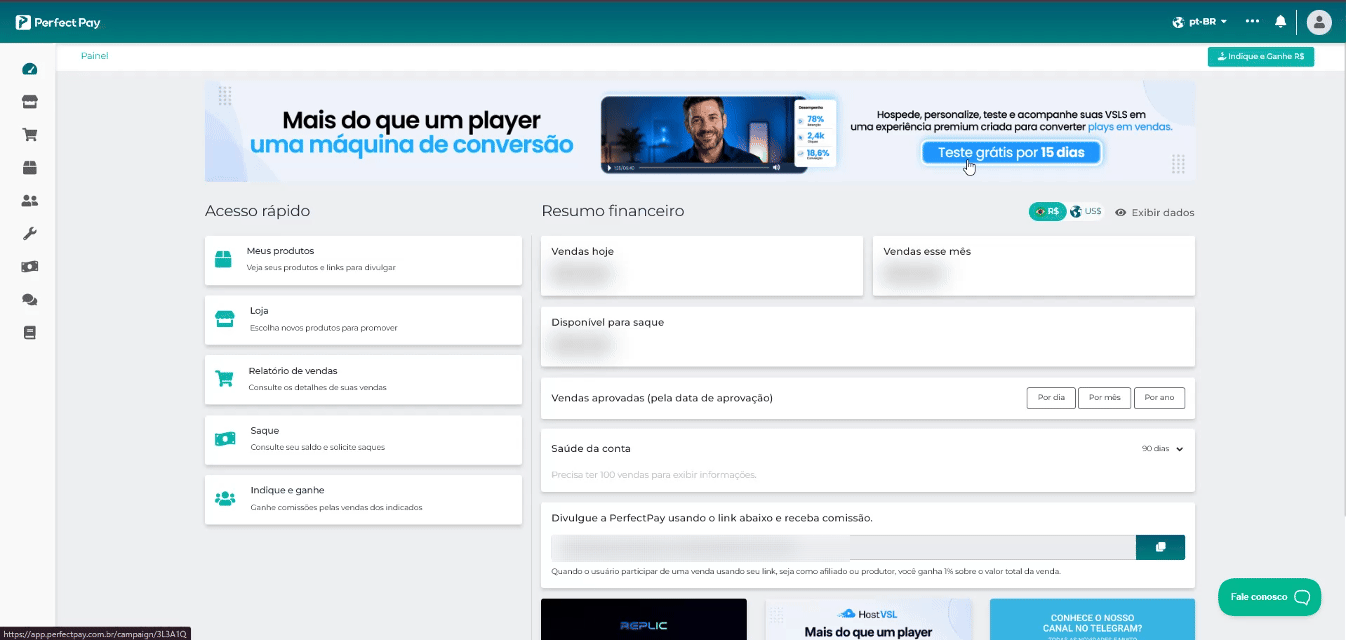Image resolution: width=1346 pixels, height=640 pixels.
Task: Open the three-dots more options menu
Action: click(x=1252, y=21)
